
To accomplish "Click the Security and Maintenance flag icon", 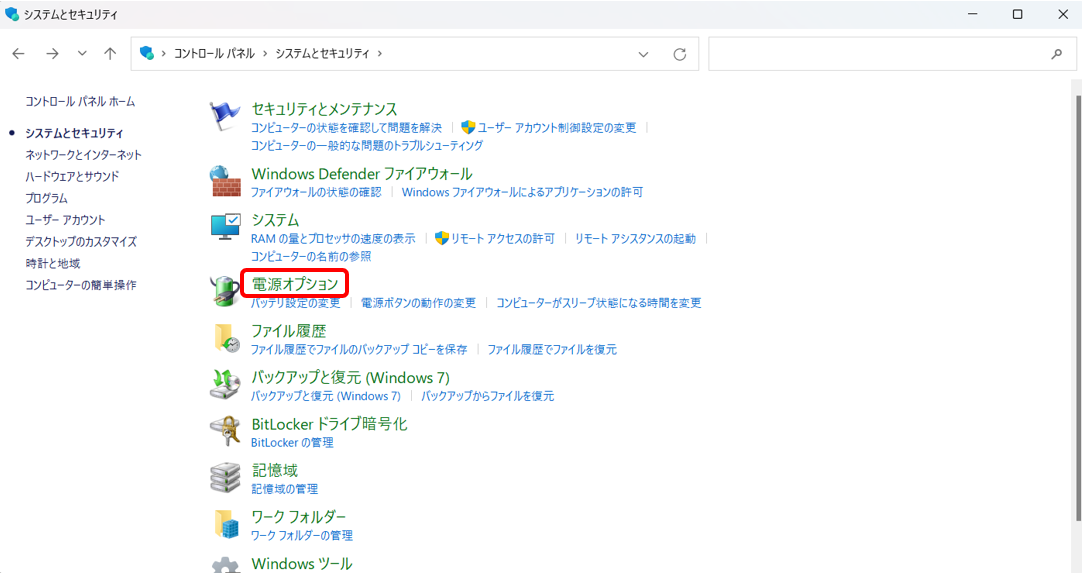I will [x=225, y=116].
